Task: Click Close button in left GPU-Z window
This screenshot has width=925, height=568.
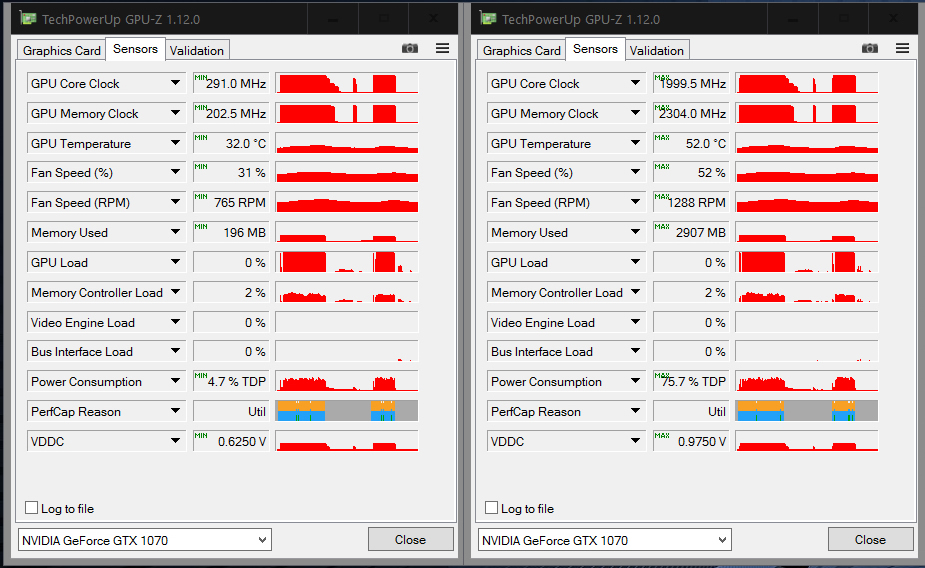Action: pyautogui.click(x=411, y=540)
